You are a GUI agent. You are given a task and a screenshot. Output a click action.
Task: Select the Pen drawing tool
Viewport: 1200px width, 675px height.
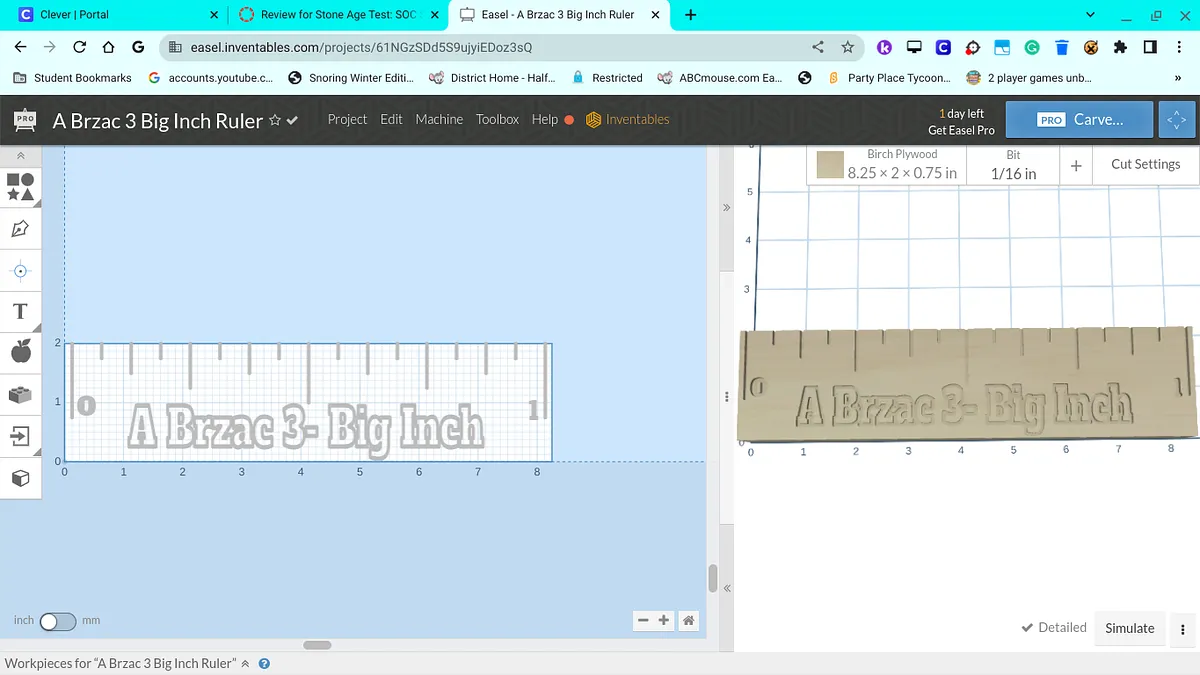point(20,229)
